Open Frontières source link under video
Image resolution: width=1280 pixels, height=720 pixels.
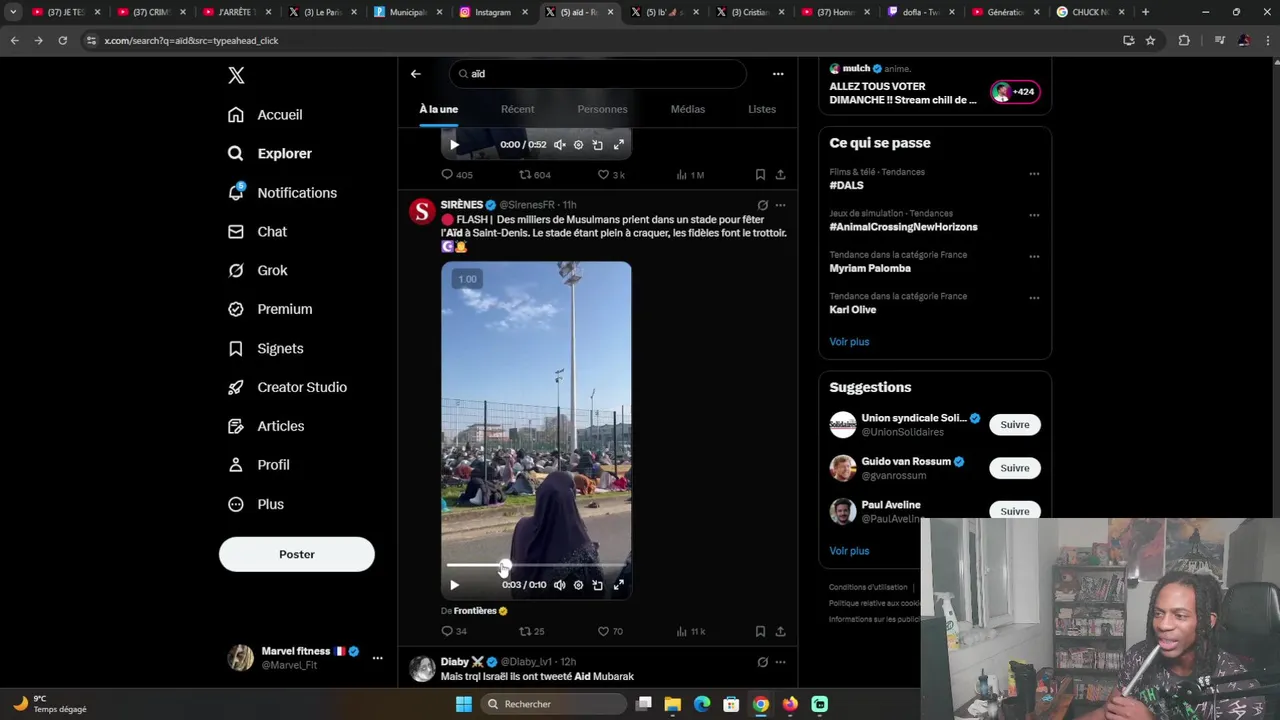(x=475, y=611)
